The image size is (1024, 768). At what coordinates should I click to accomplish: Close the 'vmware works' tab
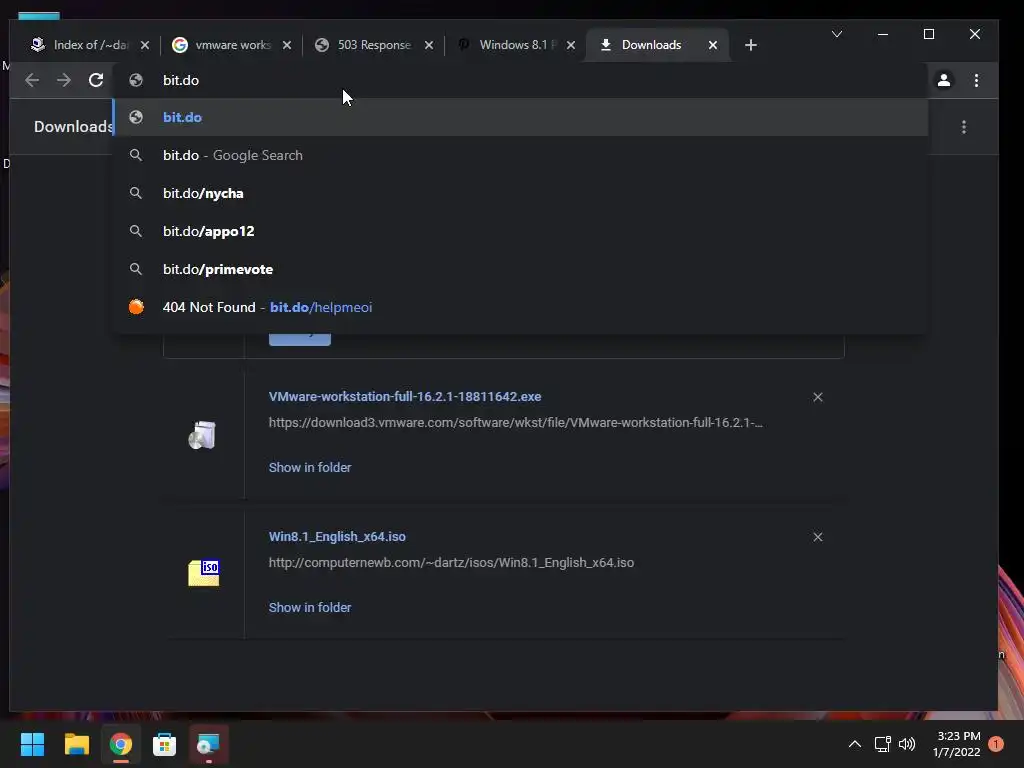(x=287, y=45)
